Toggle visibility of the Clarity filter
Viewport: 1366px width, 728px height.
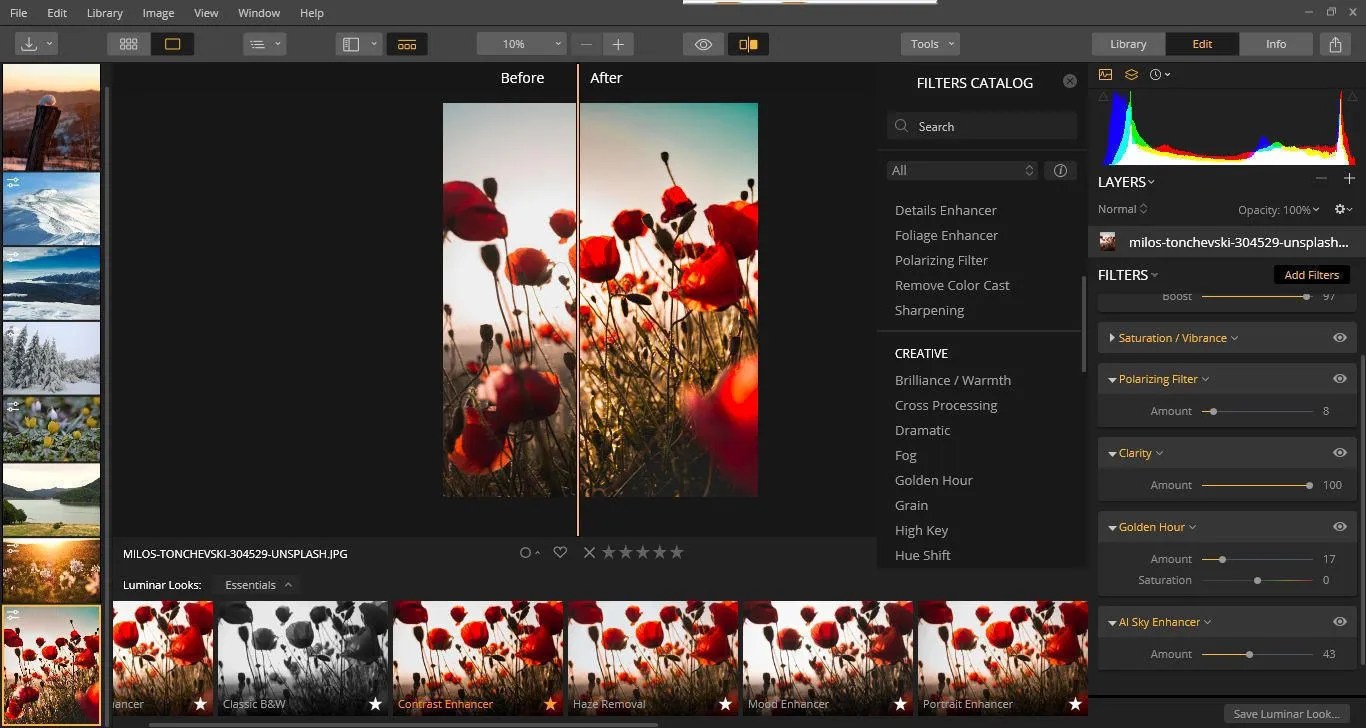[x=1339, y=453]
